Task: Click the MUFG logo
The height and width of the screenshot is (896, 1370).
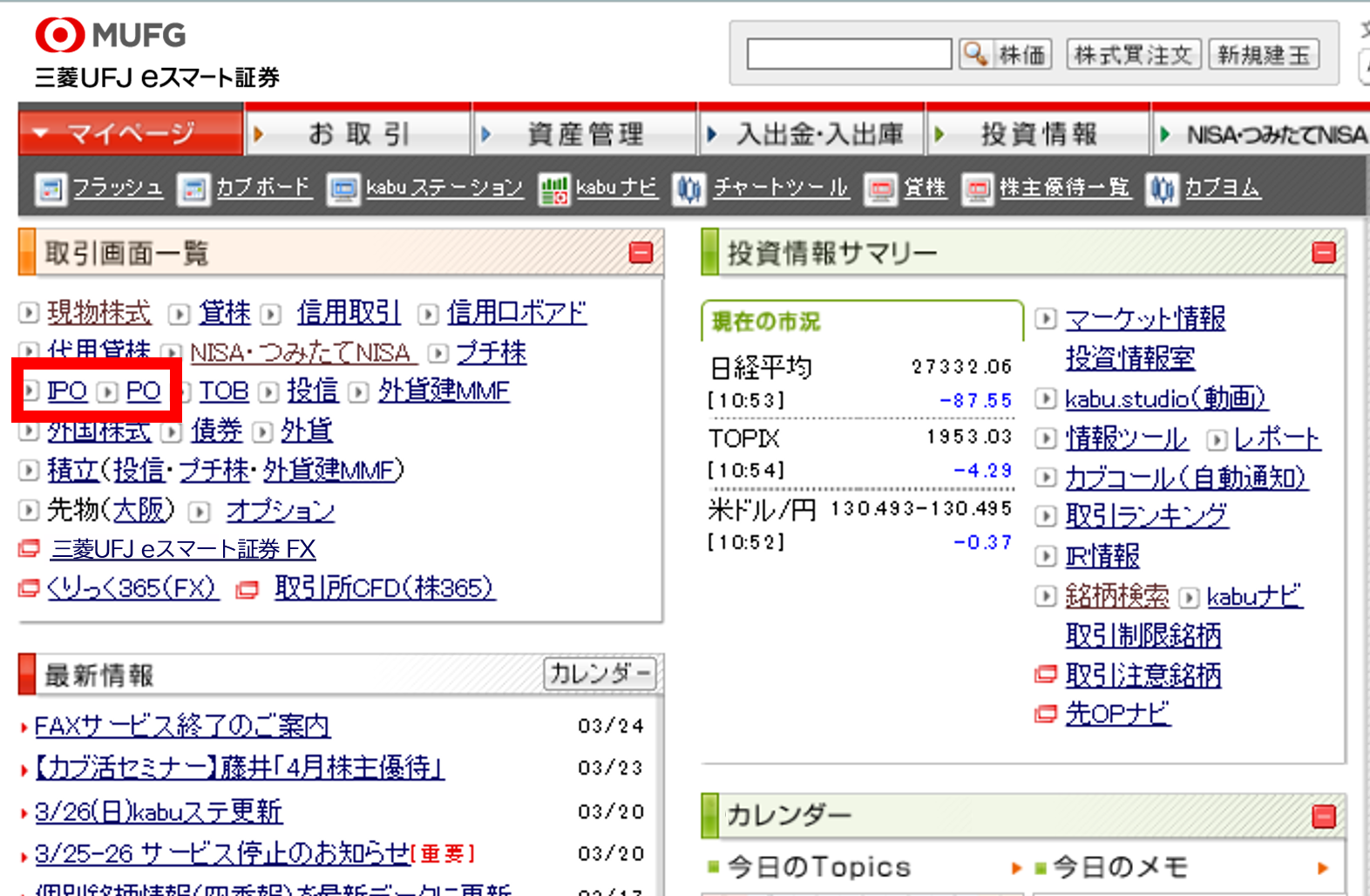Action: [110, 36]
